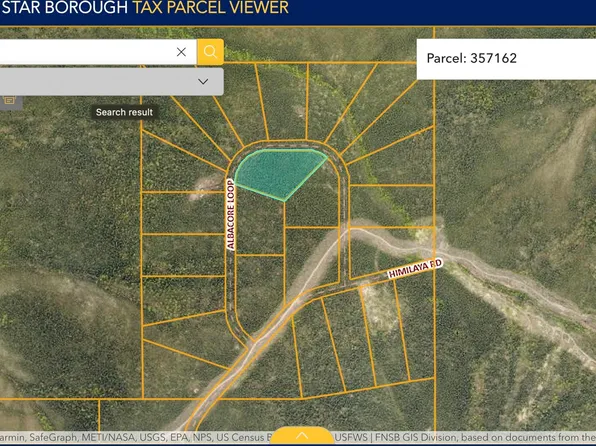Click the HIMILAYA RD road label
This screenshot has height=446, width=596.
coord(415,268)
